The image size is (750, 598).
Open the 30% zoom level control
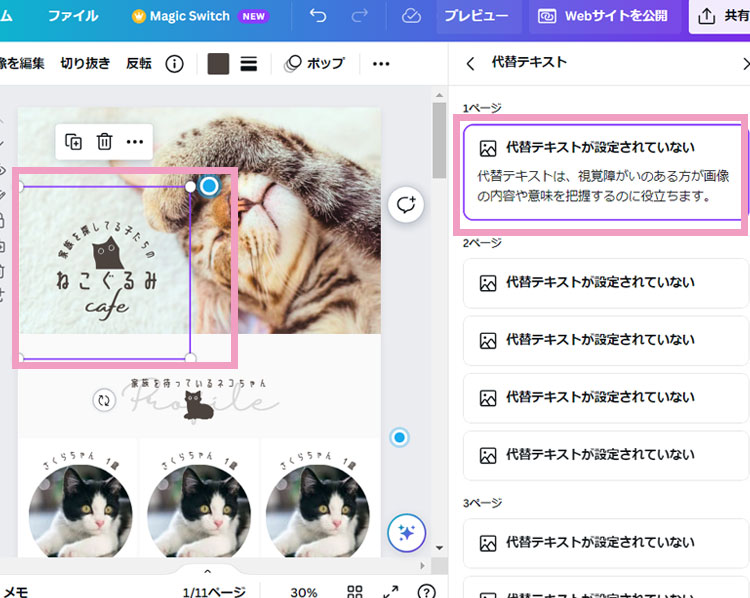[x=304, y=592]
